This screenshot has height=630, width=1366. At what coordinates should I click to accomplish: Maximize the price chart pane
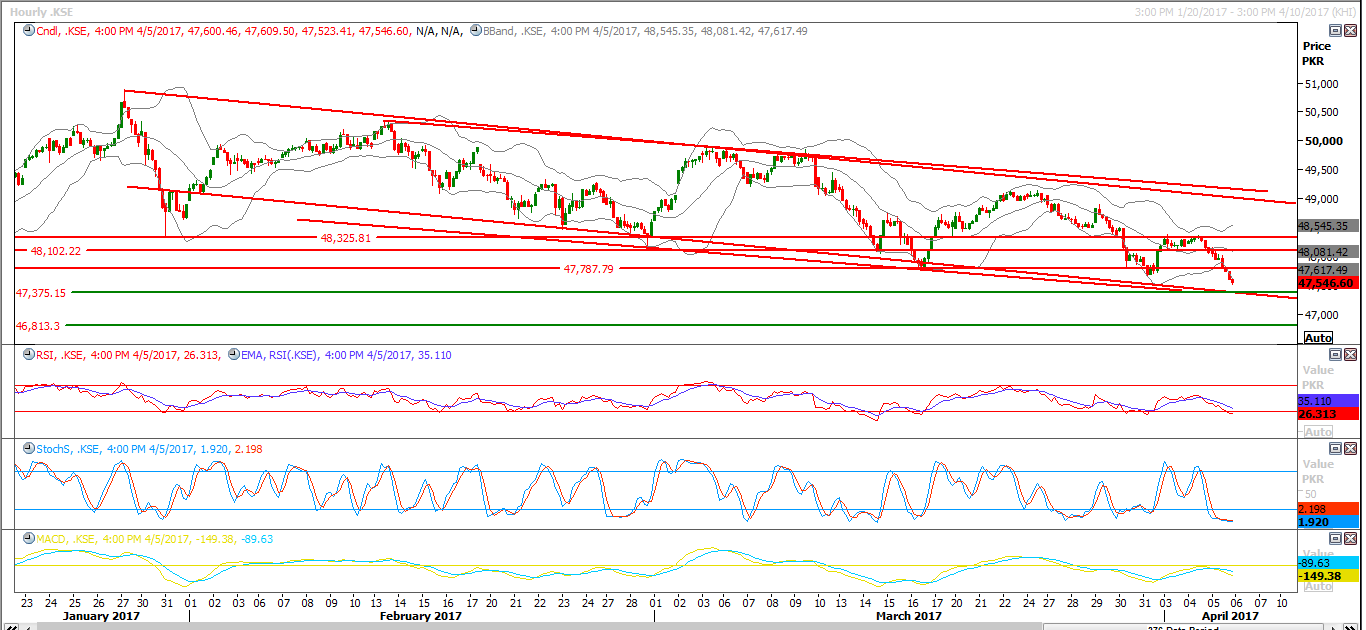click(x=1335, y=31)
